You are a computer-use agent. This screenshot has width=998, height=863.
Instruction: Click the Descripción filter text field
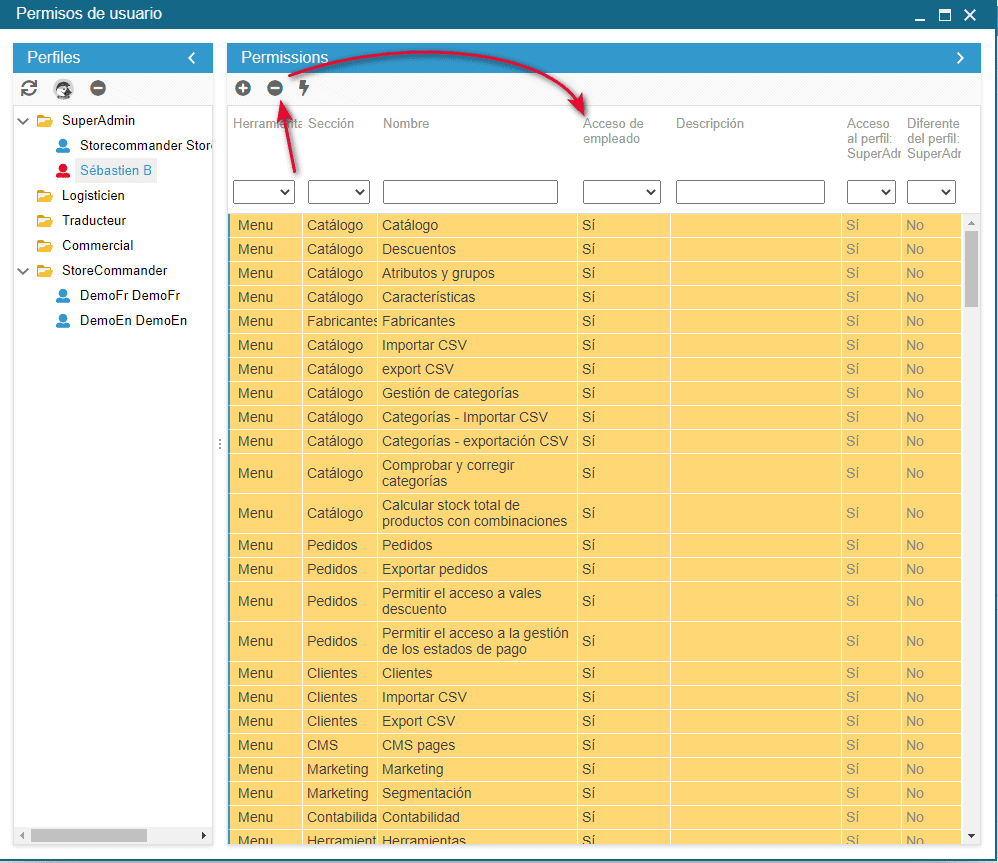point(750,192)
